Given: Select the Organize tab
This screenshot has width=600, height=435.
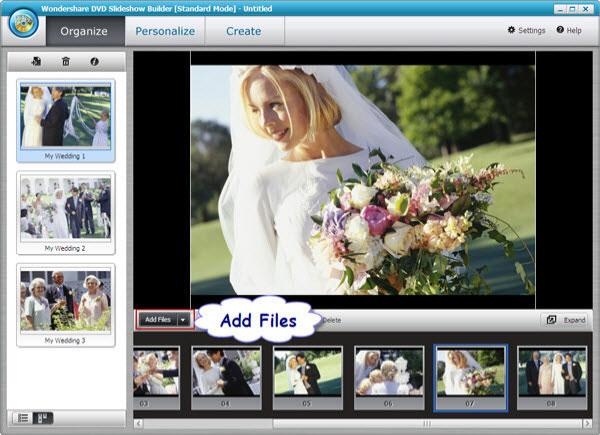Looking at the screenshot, I should [x=84, y=31].
